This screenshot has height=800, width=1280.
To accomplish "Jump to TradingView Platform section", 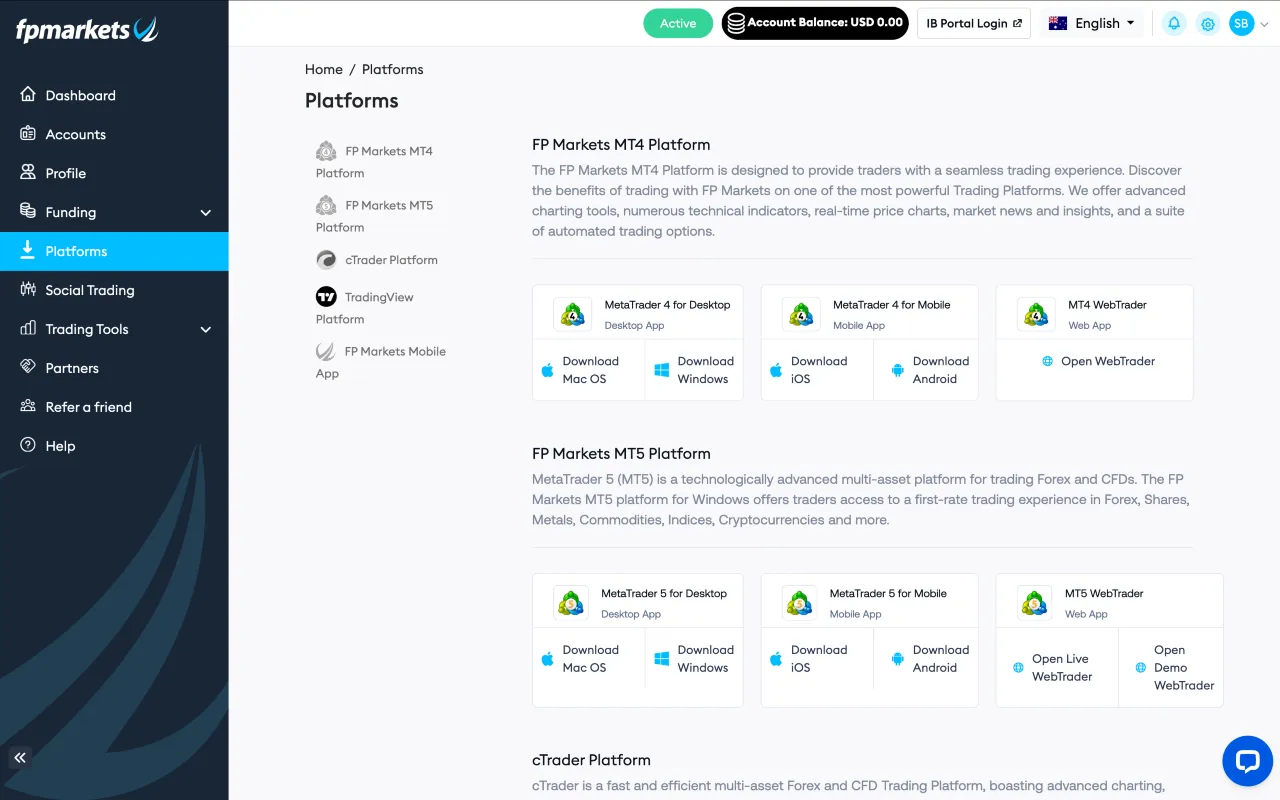I will point(365,308).
